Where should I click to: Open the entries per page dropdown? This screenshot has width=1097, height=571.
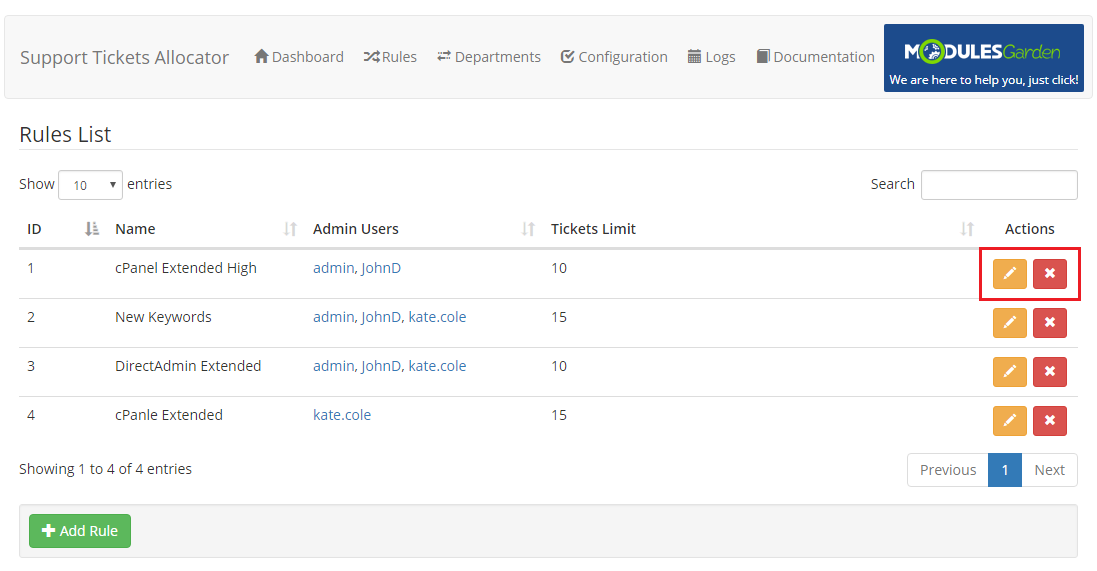(90, 185)
